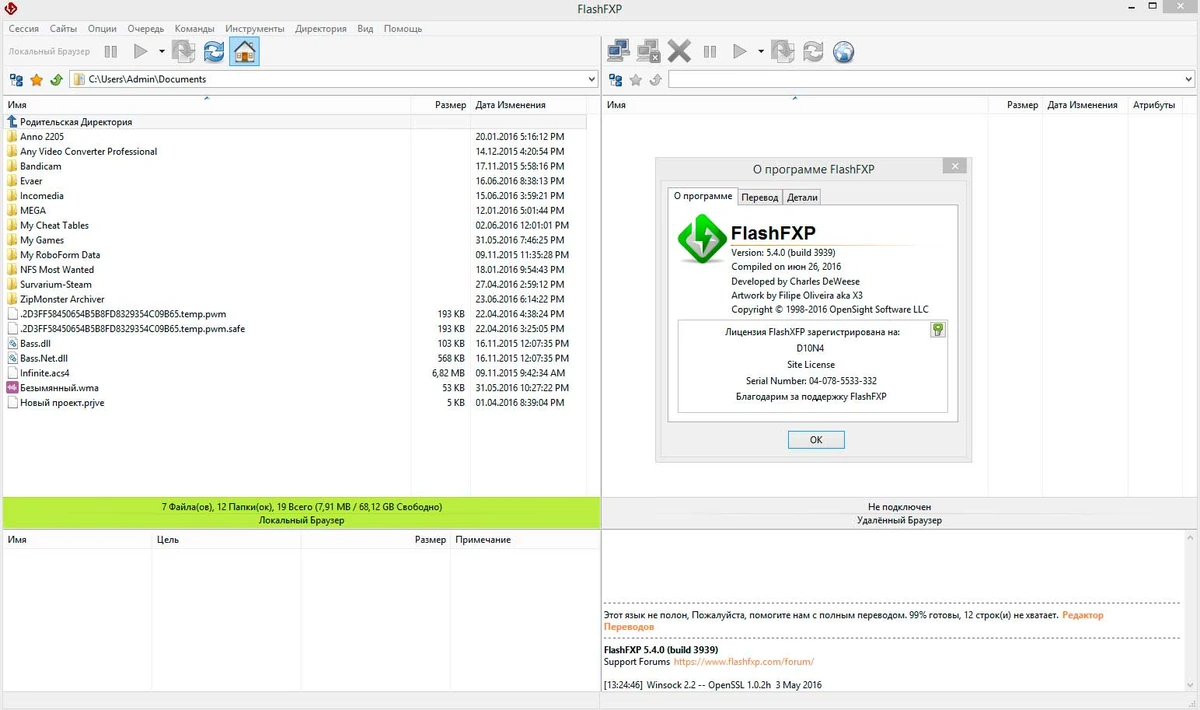Click the Disconnect icon in remote toolbar
1200x710 pixels.
pos(648,51)
